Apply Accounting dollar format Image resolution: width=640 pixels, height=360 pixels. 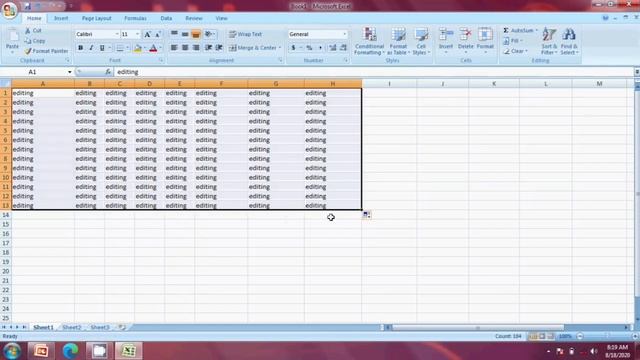(x=293, y=48)
